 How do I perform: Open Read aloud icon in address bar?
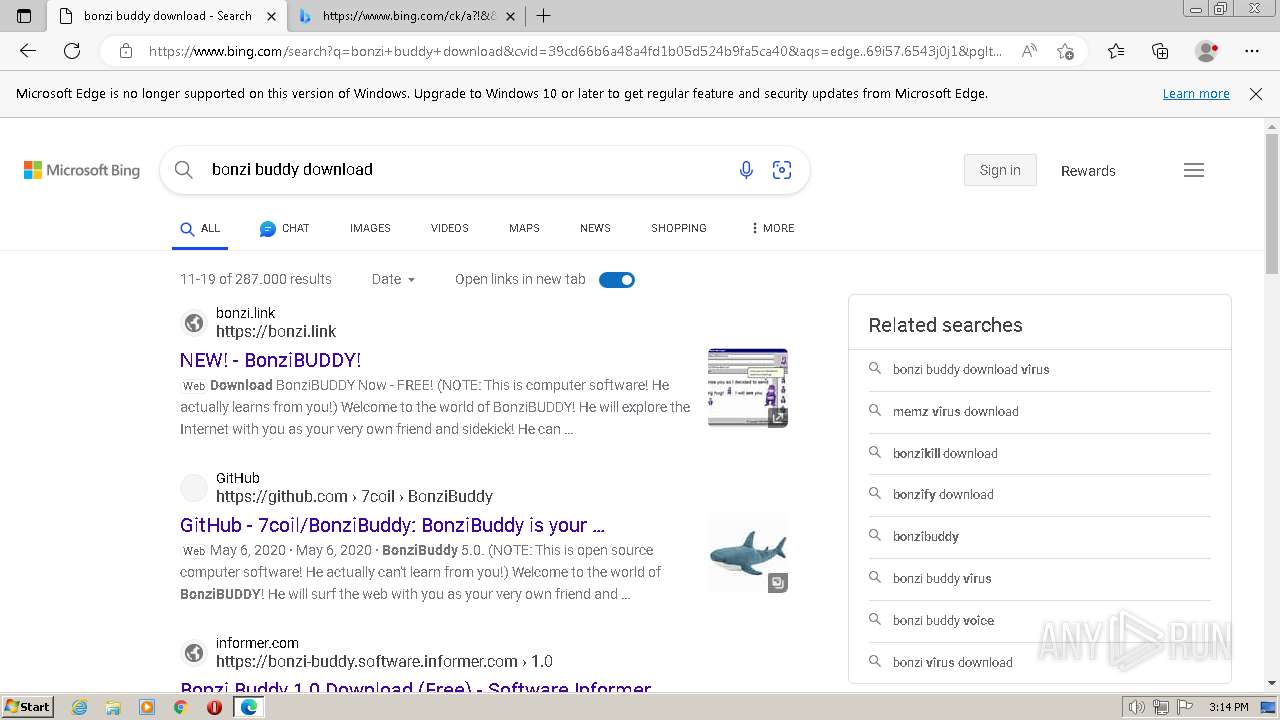coord(1029,51)
